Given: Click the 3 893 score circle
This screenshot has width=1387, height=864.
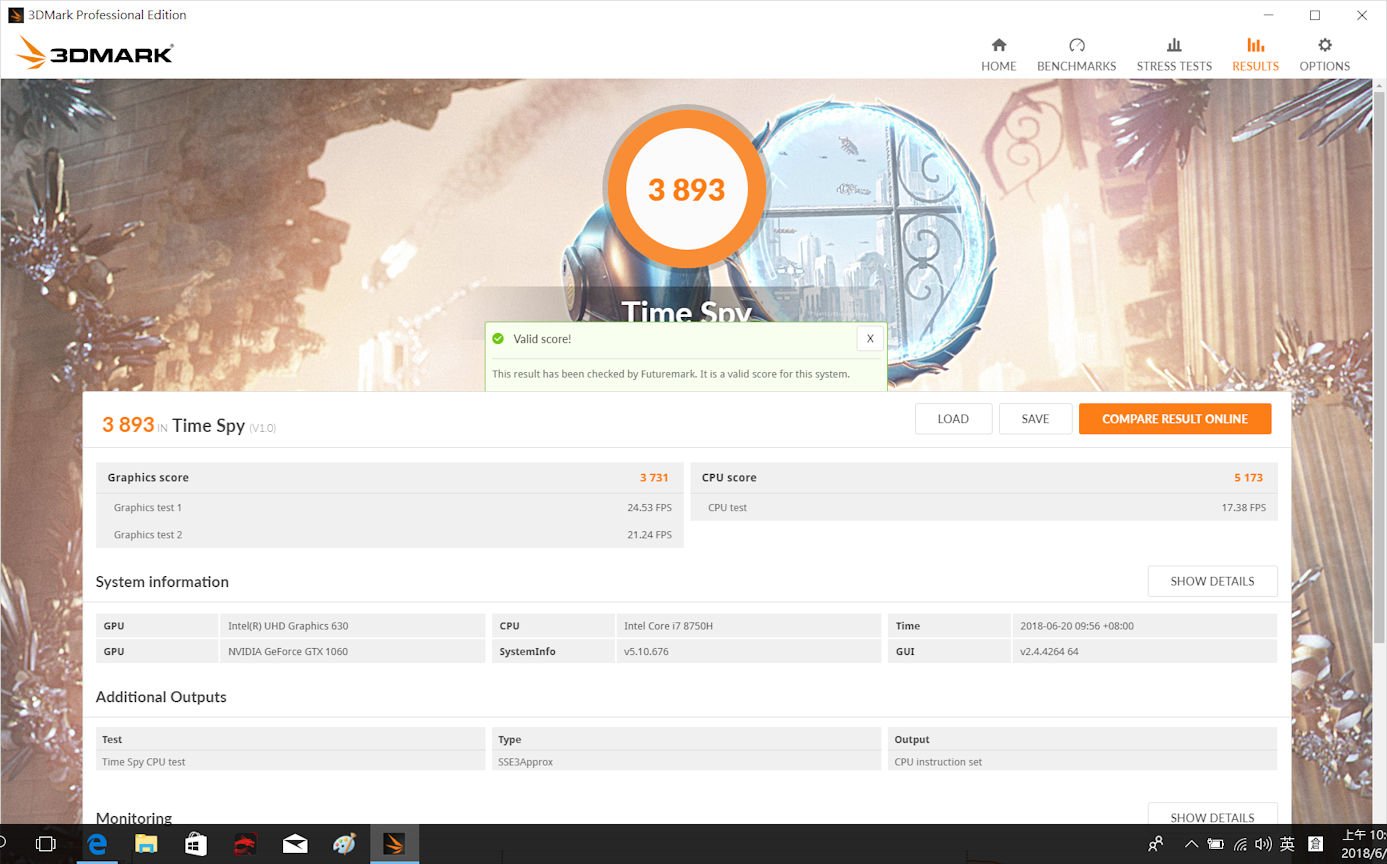Looking at the screenshot, I should [x=686, y=189].
